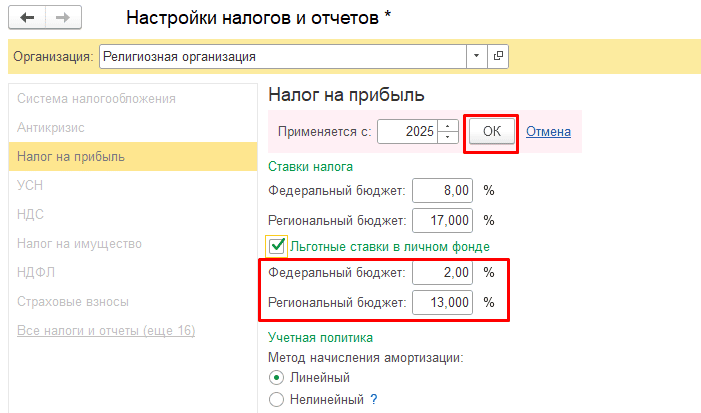Open the Все налоги и отчеты link
Viewport: 701px width, 413px height.
point(105,330)
